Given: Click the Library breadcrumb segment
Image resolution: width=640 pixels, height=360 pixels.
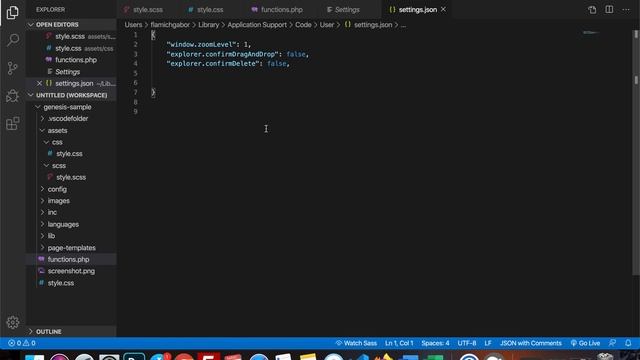Looking at the screenshot, I should [x=209, y=25].
